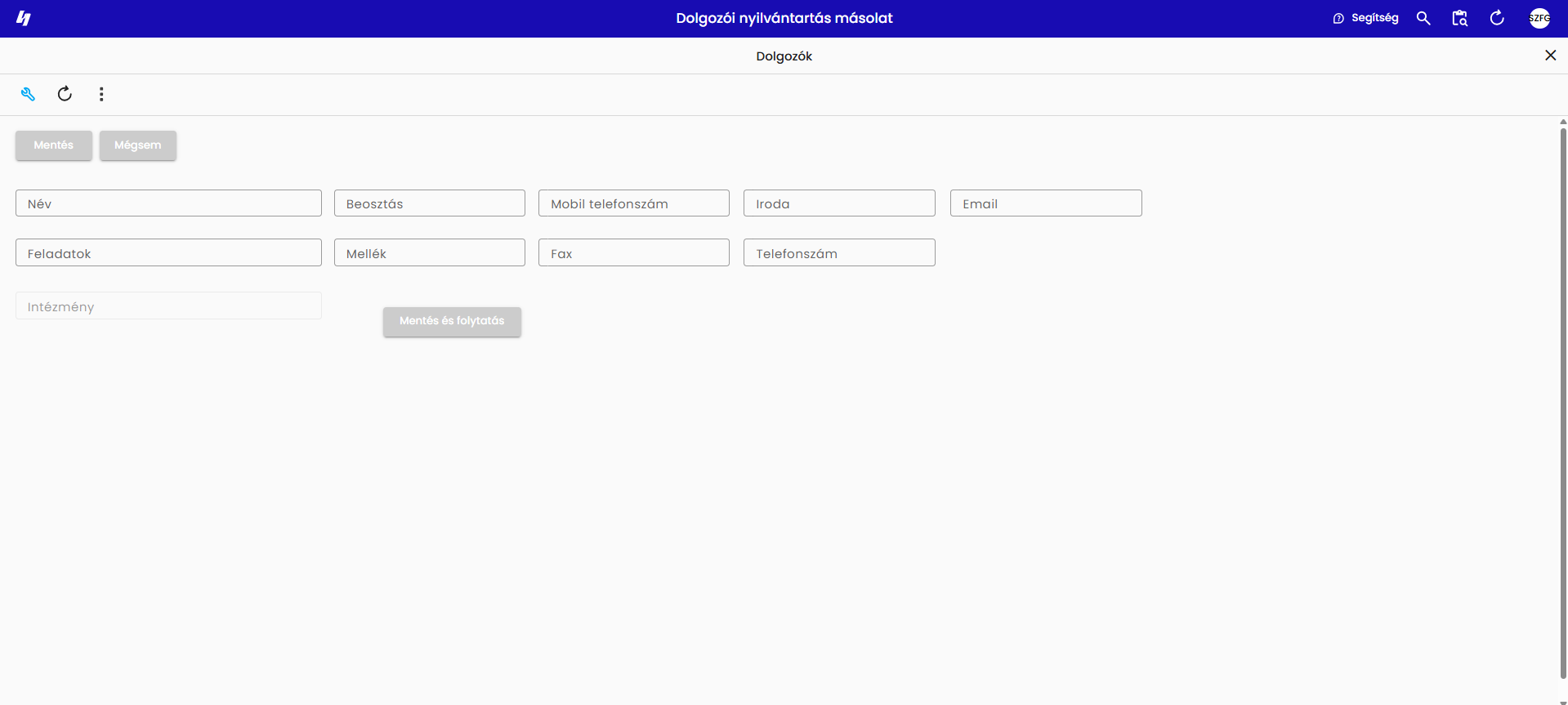Open the Segítség help link
The height and width of the screenshot is (705, 1568).
(x=1365, y=18)
